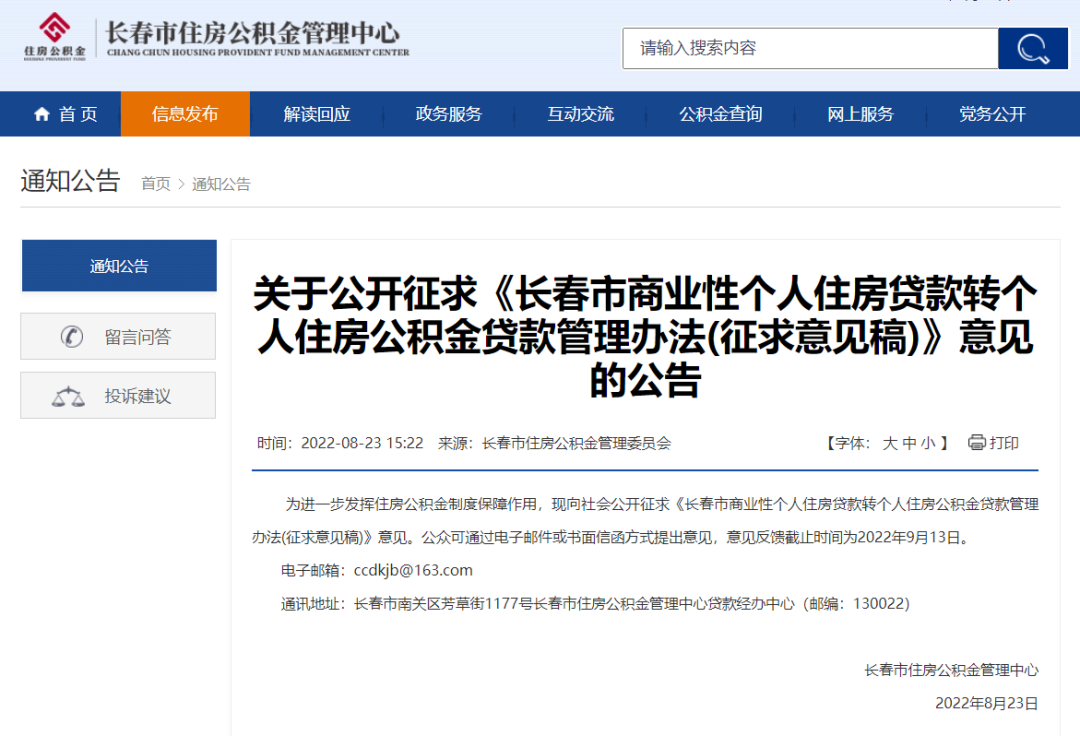Click the magnifier search button

(1032, 48)
